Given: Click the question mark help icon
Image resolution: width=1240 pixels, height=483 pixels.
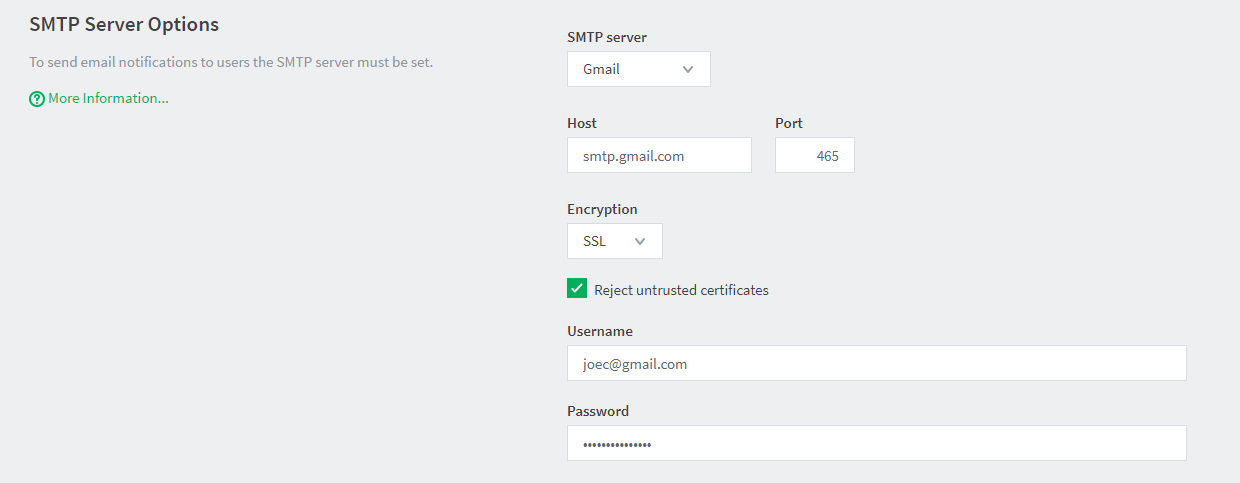Looking at the screenshot, I should pos(37,99).
